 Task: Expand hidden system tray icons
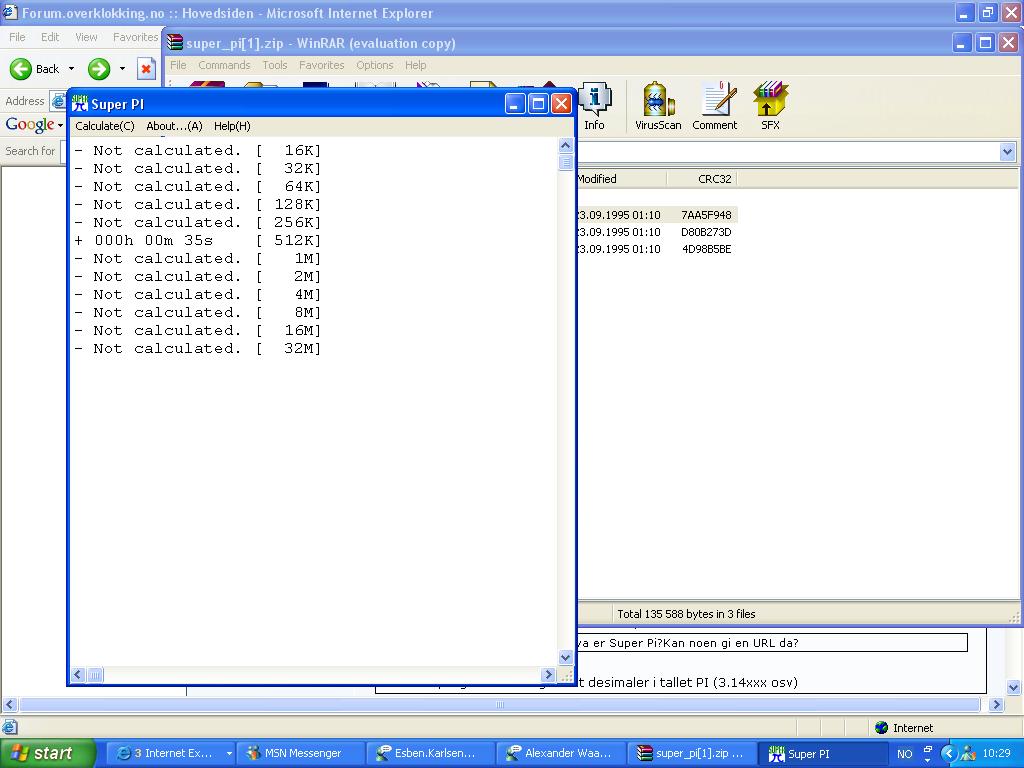point(949,754)
